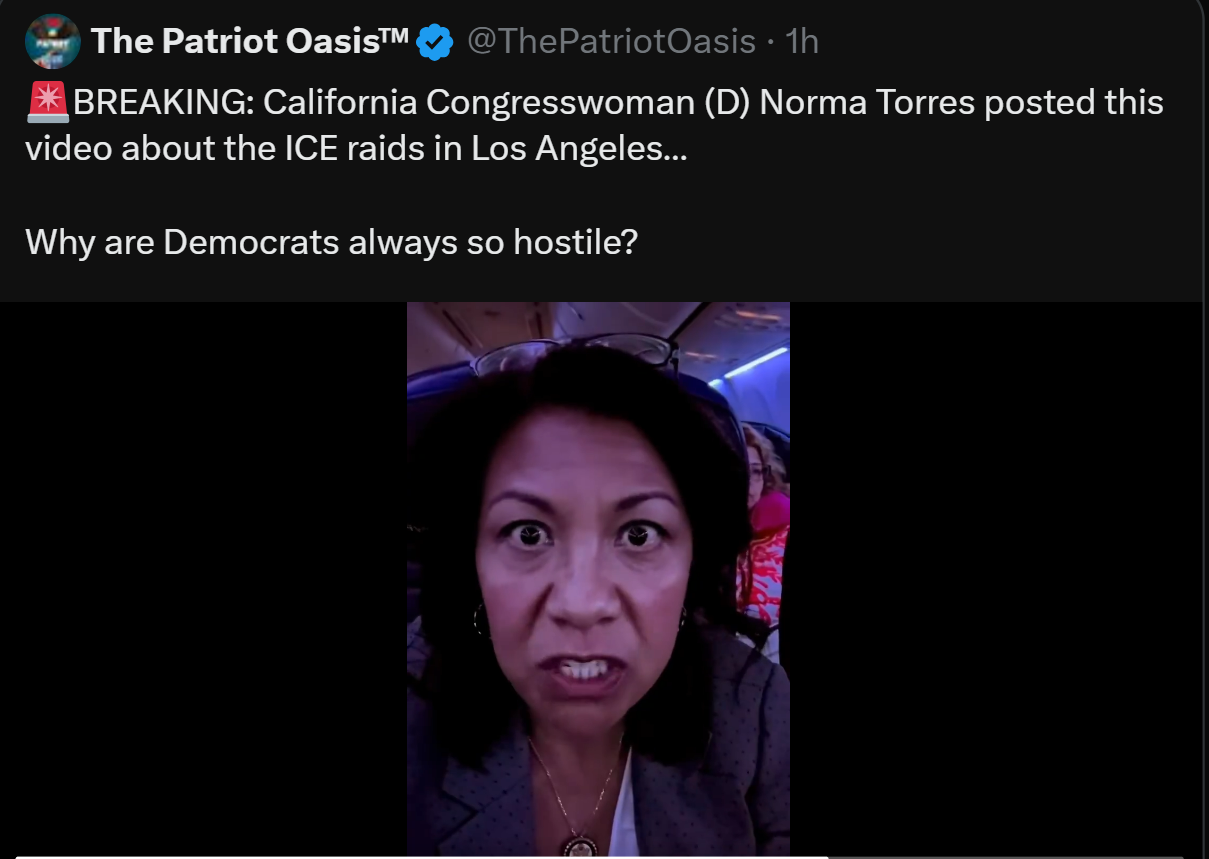Click the red siren emoji before BREAKING
Viewport: 1209px width, 859px height.
47,102
